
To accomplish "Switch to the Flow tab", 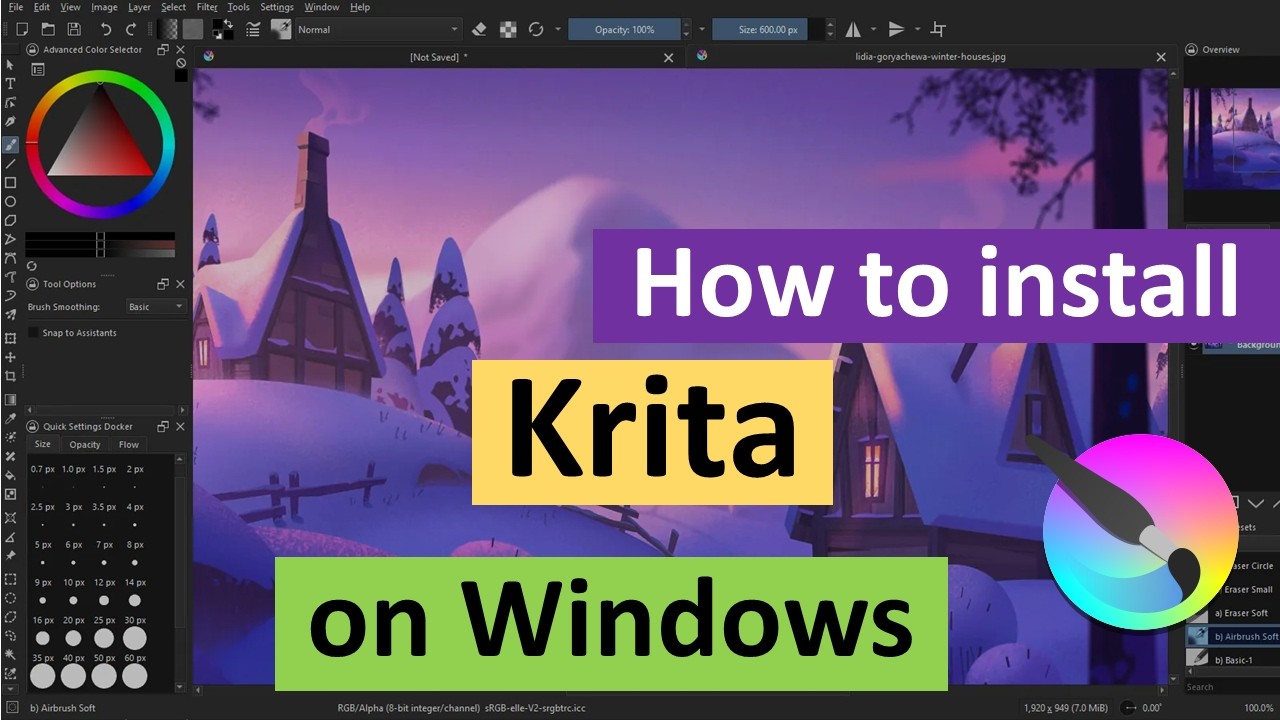I will pos(129,444).
